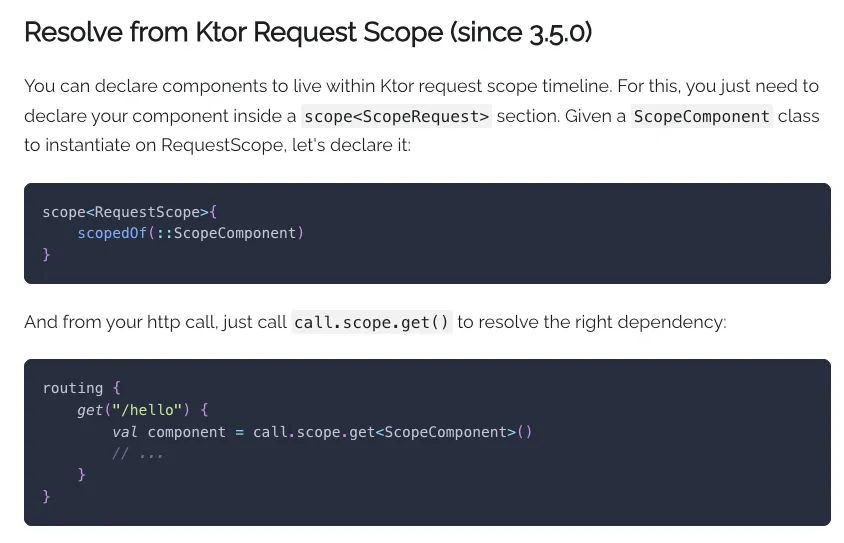Click the inline scope<ScopeRequest> code
Screen dimensions: 844x543
tap(396, 116)
